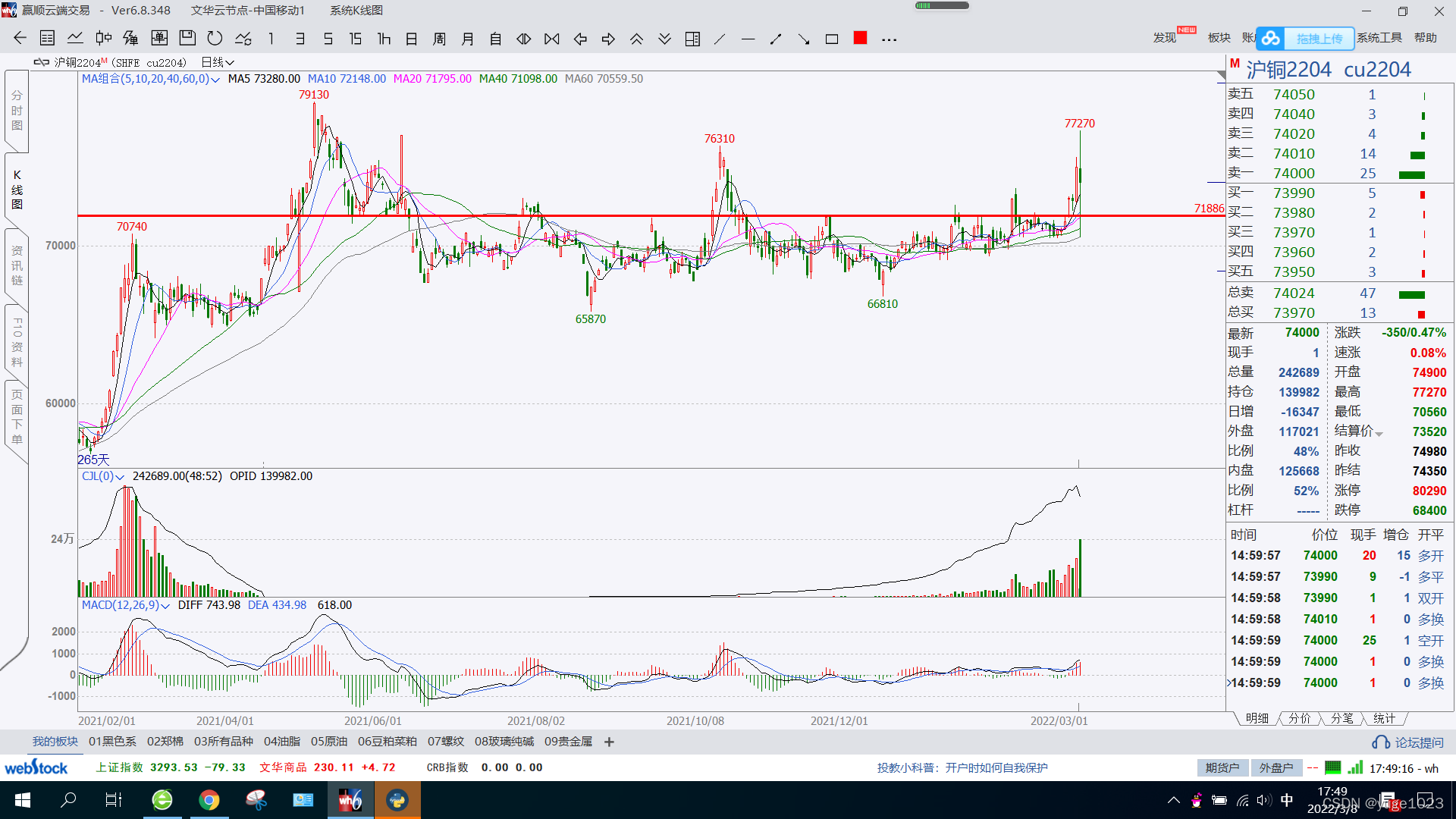This screenshot has width=1456, height=819.
Task: Select 1-minute period button
Action: coord(271,39)
